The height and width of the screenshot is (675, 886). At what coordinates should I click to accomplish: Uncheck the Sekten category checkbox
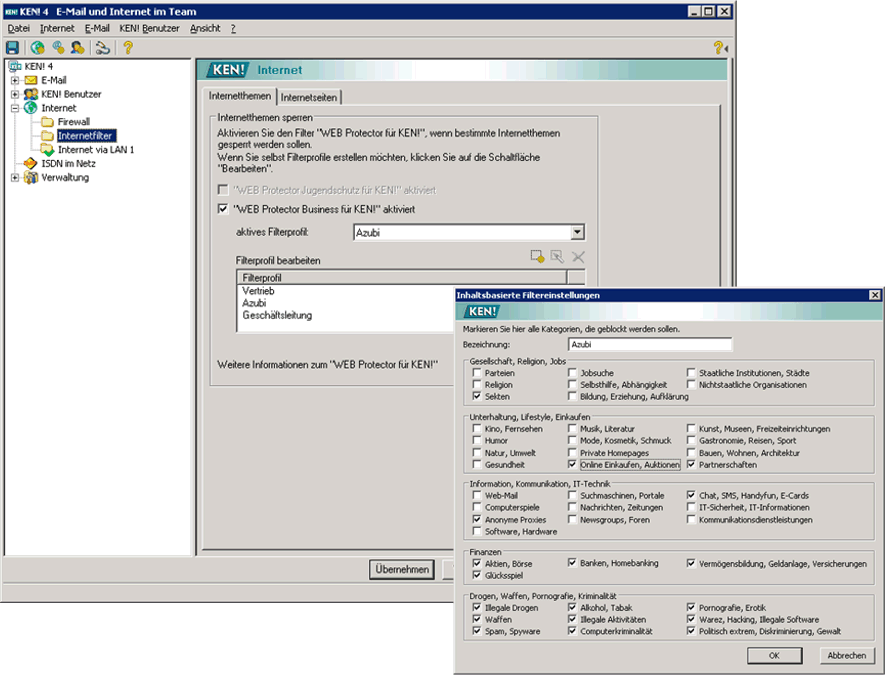pos(477,397)
